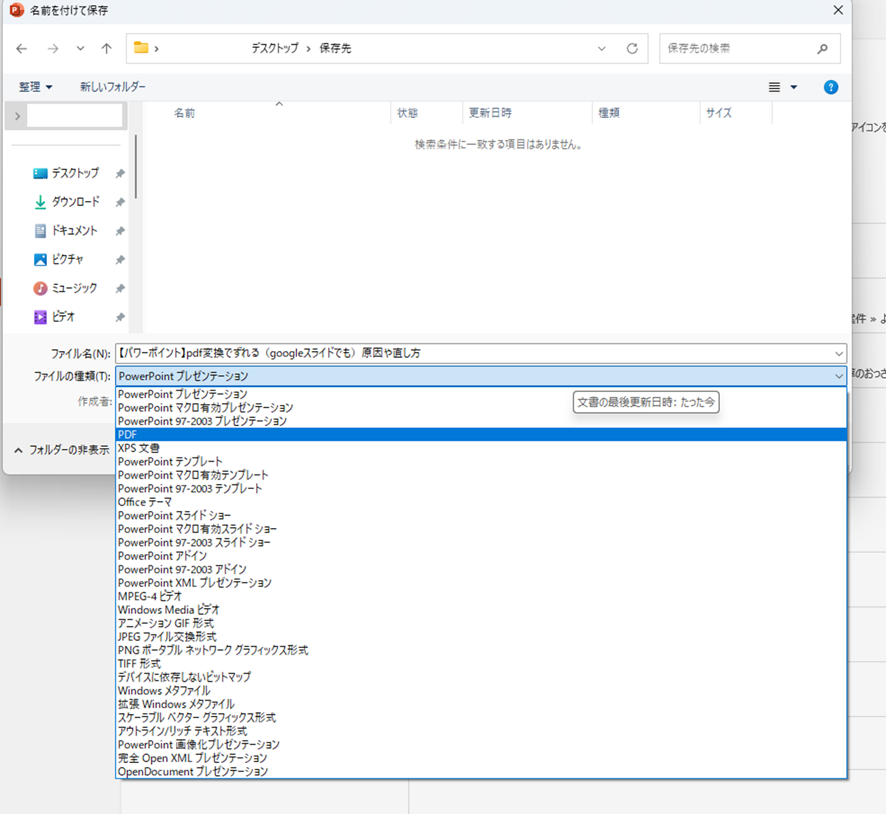Image resolution: width=886 pixels, height=814 pixels.
Task: Open the Organize menu button
Action: [36, 87]
